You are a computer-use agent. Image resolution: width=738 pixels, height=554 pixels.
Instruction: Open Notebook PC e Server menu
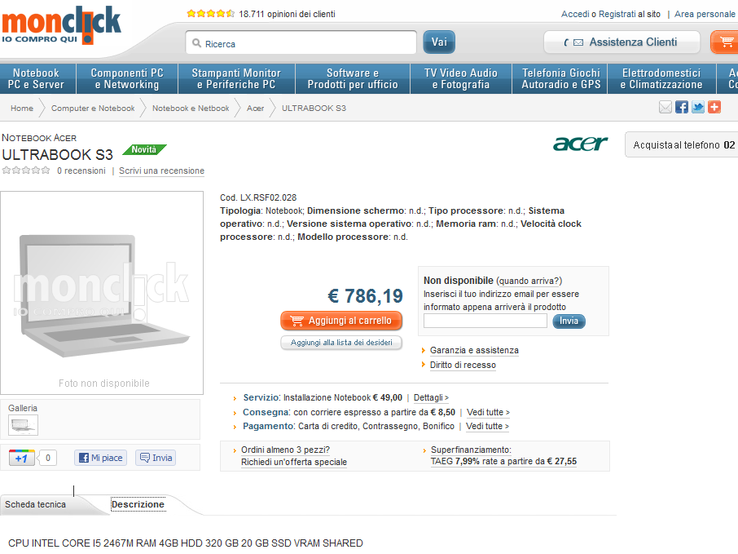pos(36,79)
